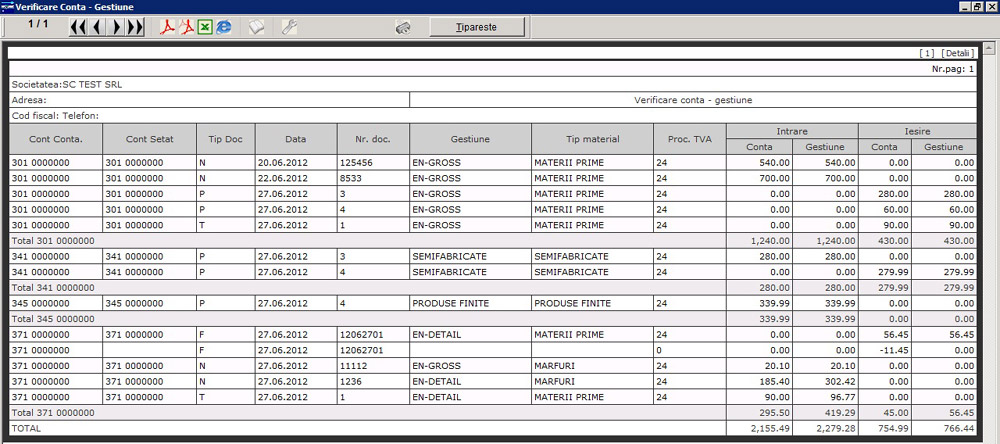Click the [1] page link

click(928, 53)
